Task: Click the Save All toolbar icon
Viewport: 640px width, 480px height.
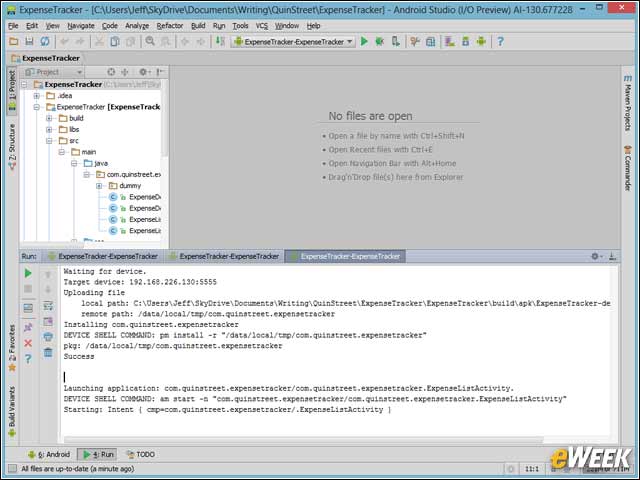Action: [x=29, y=42]
